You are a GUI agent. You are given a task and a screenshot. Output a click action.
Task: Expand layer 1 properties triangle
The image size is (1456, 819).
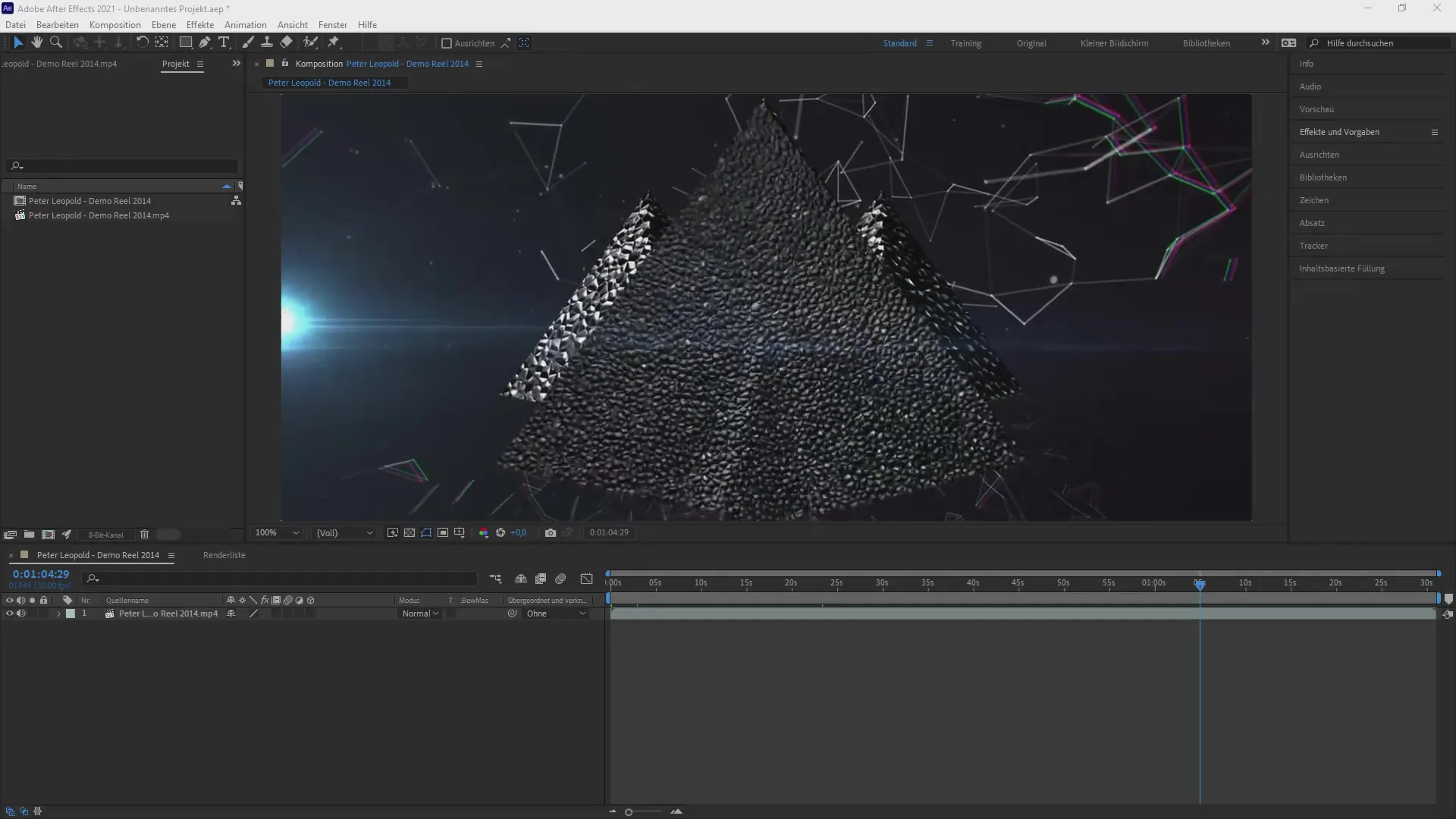(x=58, y=614)
